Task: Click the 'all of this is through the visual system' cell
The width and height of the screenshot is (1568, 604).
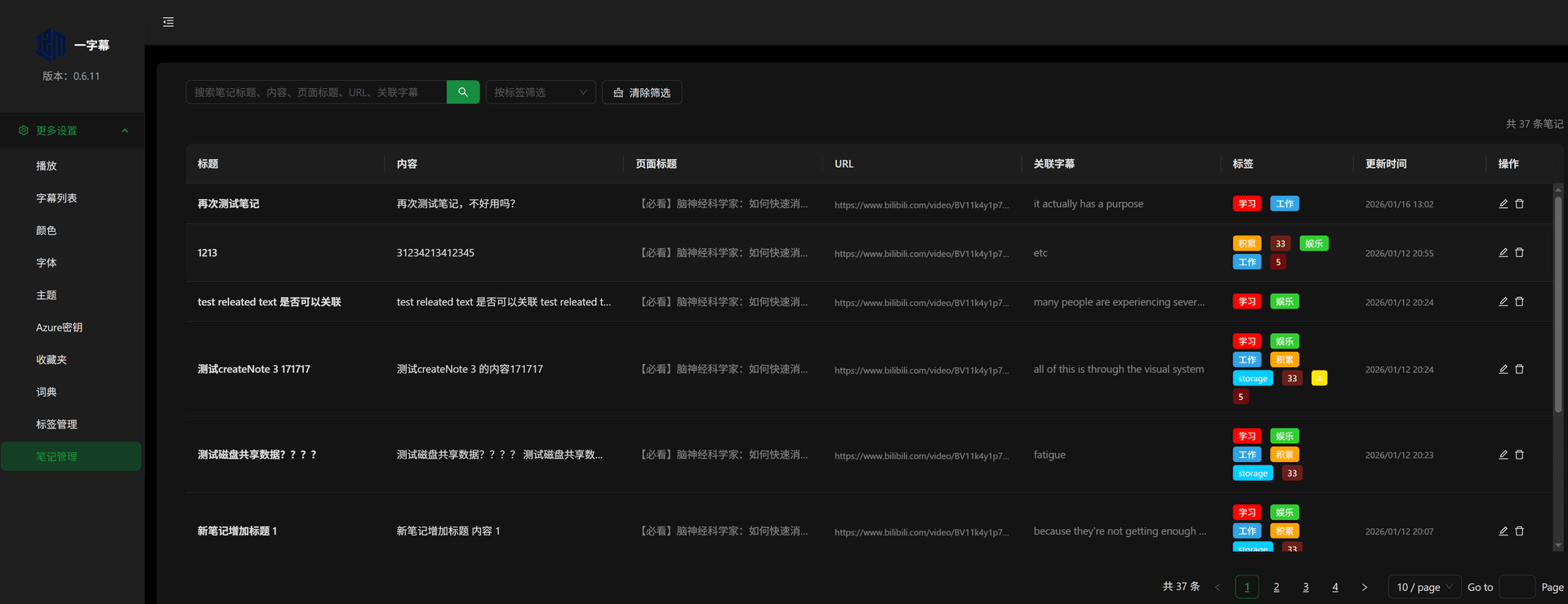Action: pos(1119,369)
